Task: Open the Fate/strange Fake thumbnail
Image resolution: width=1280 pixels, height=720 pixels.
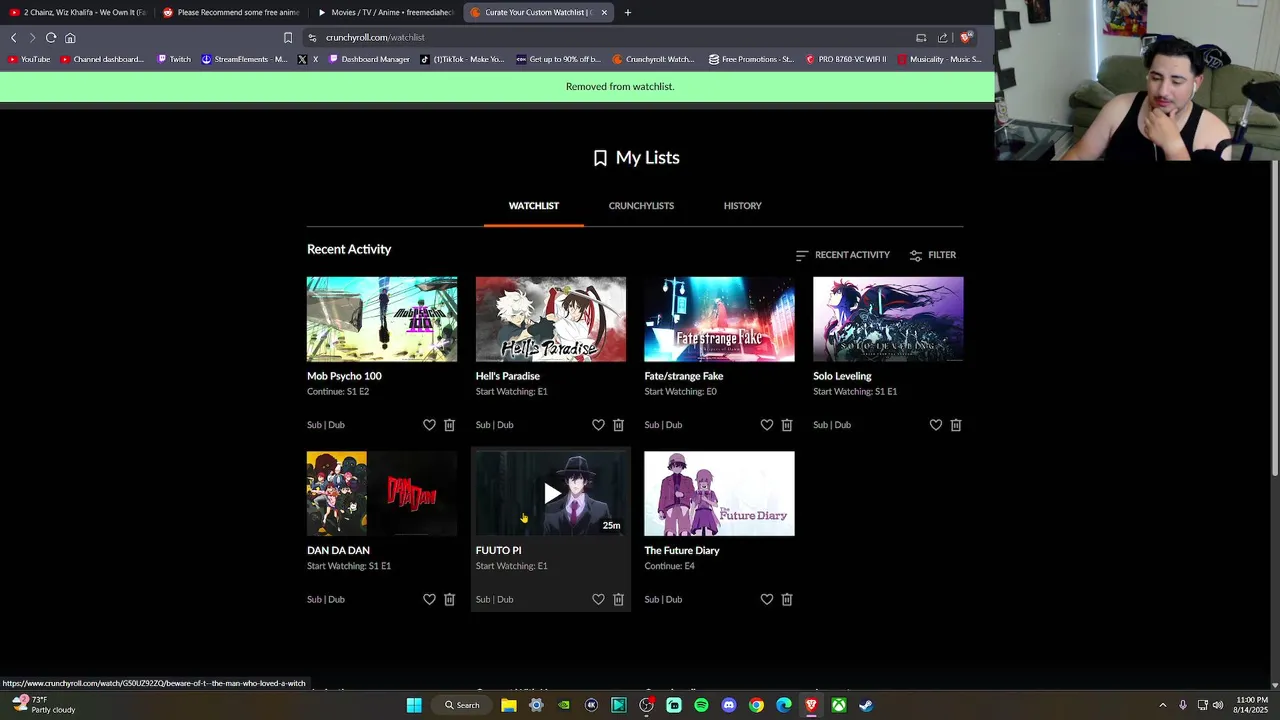Action: tap(719, 319)
